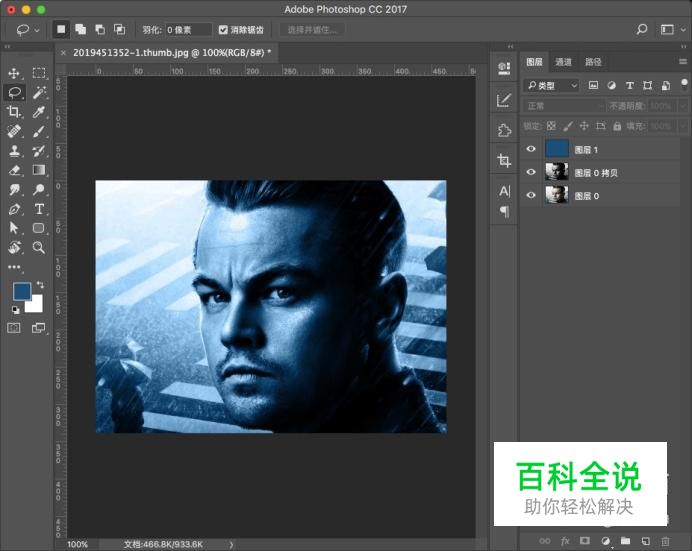Choose Add to Selection mode button
692x551 pixels.
coord(80,30)
